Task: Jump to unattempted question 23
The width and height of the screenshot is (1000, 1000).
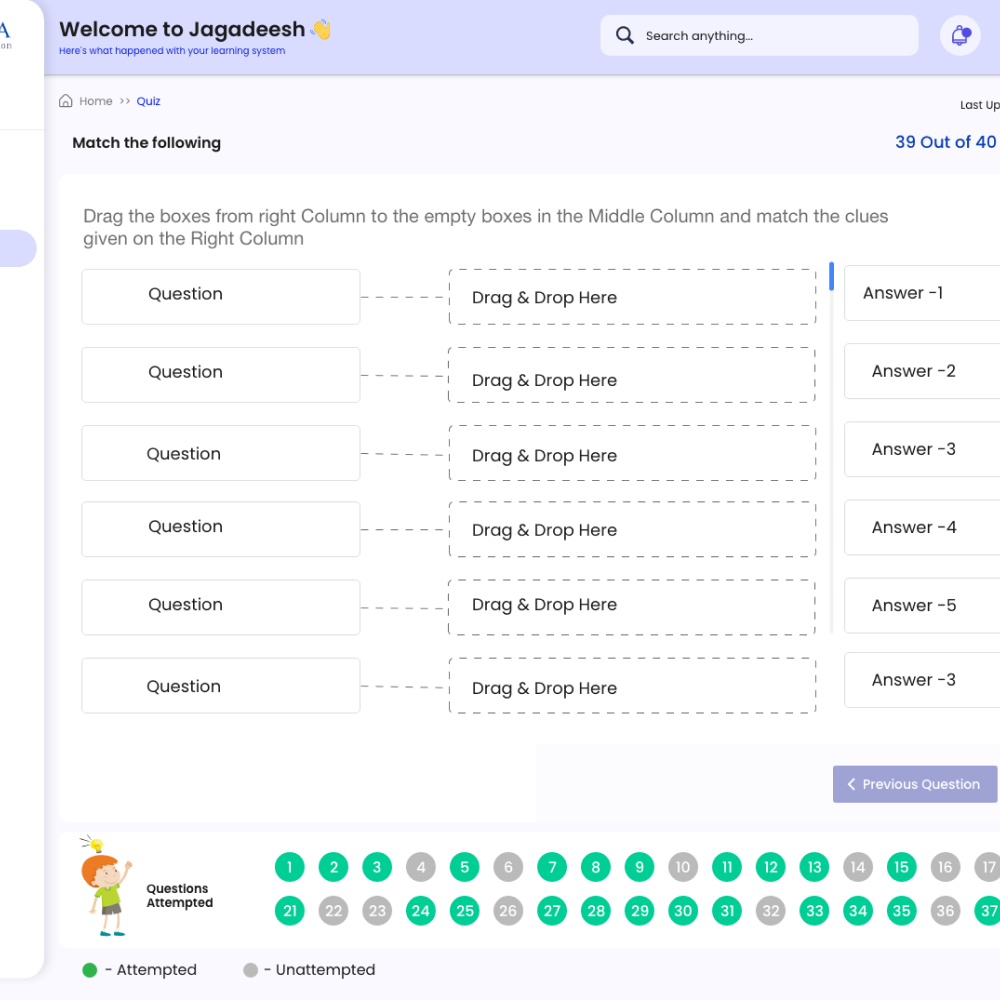Action: (377, 911)
